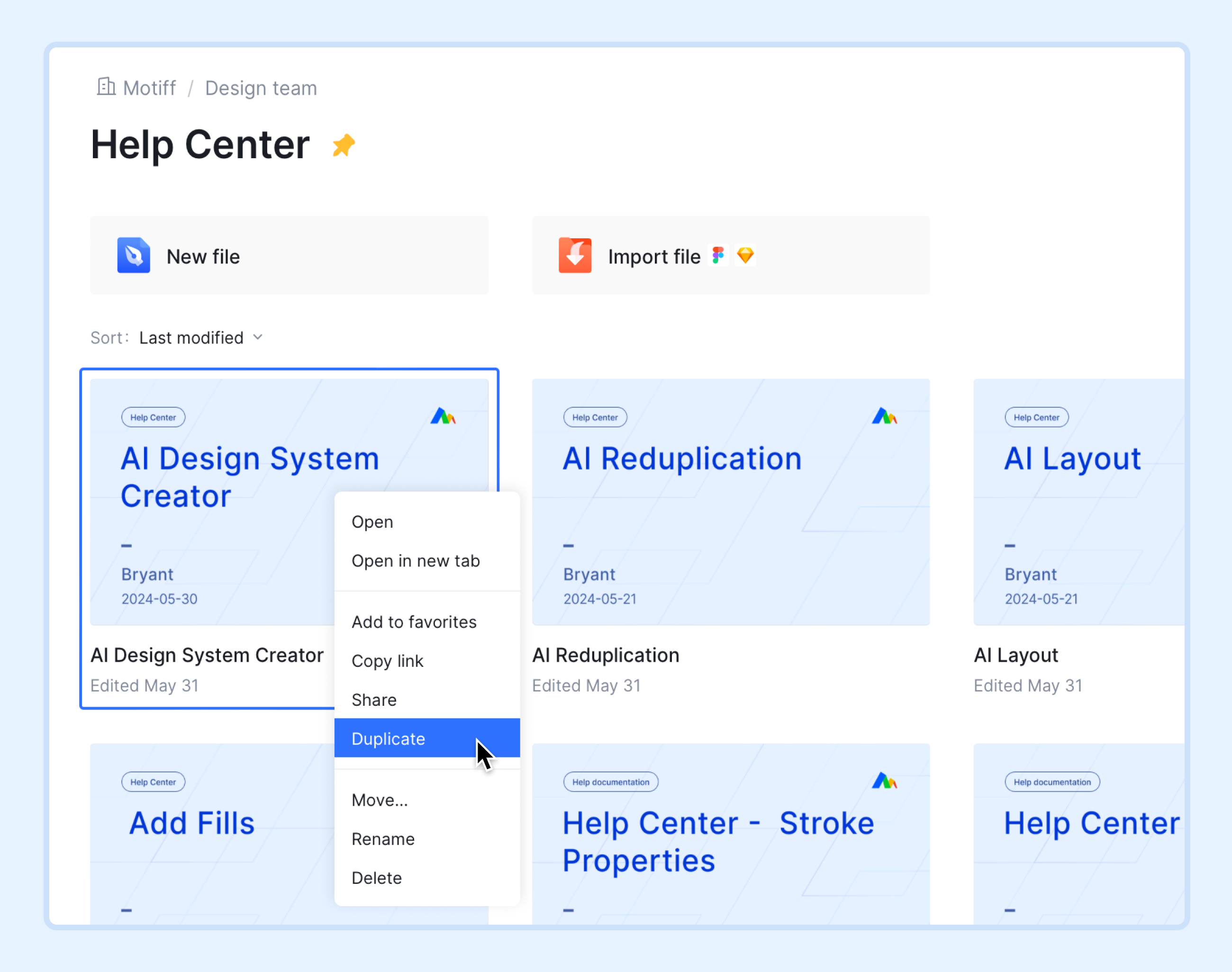
Task: Click the blue New file pen icon
Action: [134, 255]
